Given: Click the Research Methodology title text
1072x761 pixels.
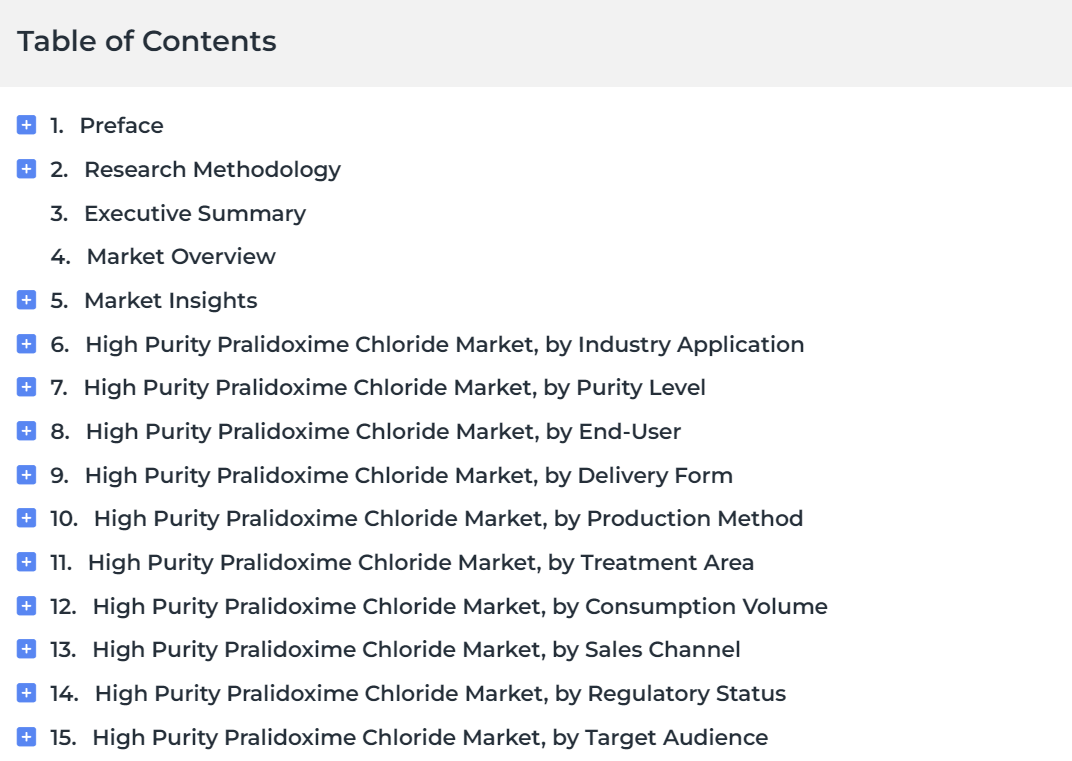Looking at the screenshot, I should click(213, 170).
